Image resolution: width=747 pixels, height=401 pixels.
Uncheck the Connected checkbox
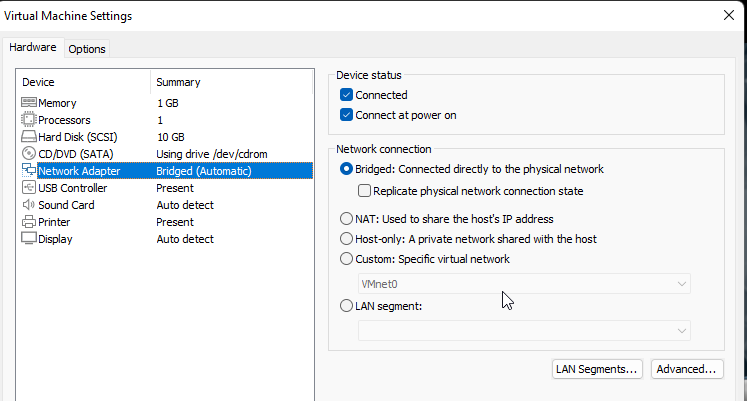(x=347, y=95)
